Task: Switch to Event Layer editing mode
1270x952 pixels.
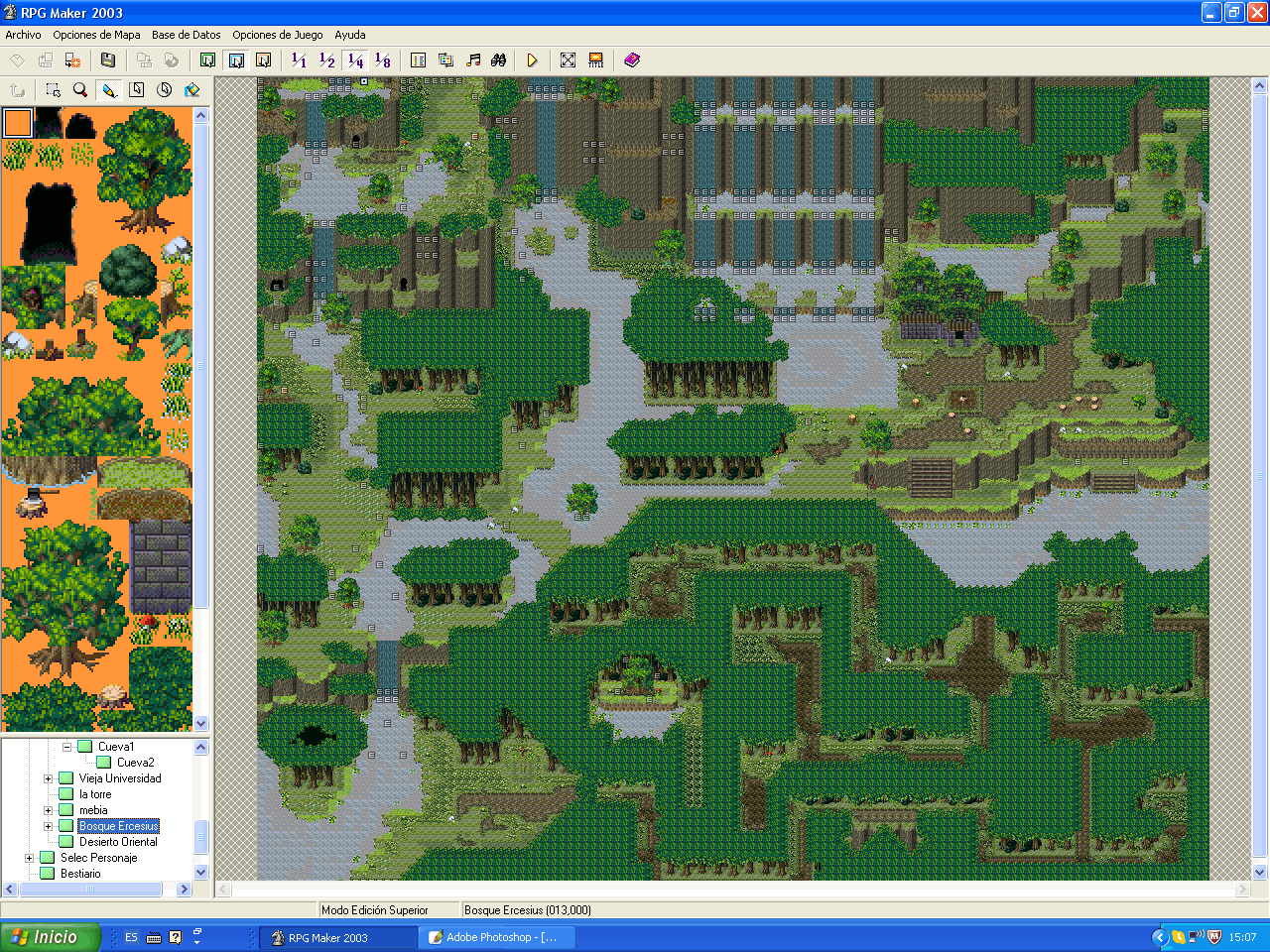Action: (x=263, y=60)
